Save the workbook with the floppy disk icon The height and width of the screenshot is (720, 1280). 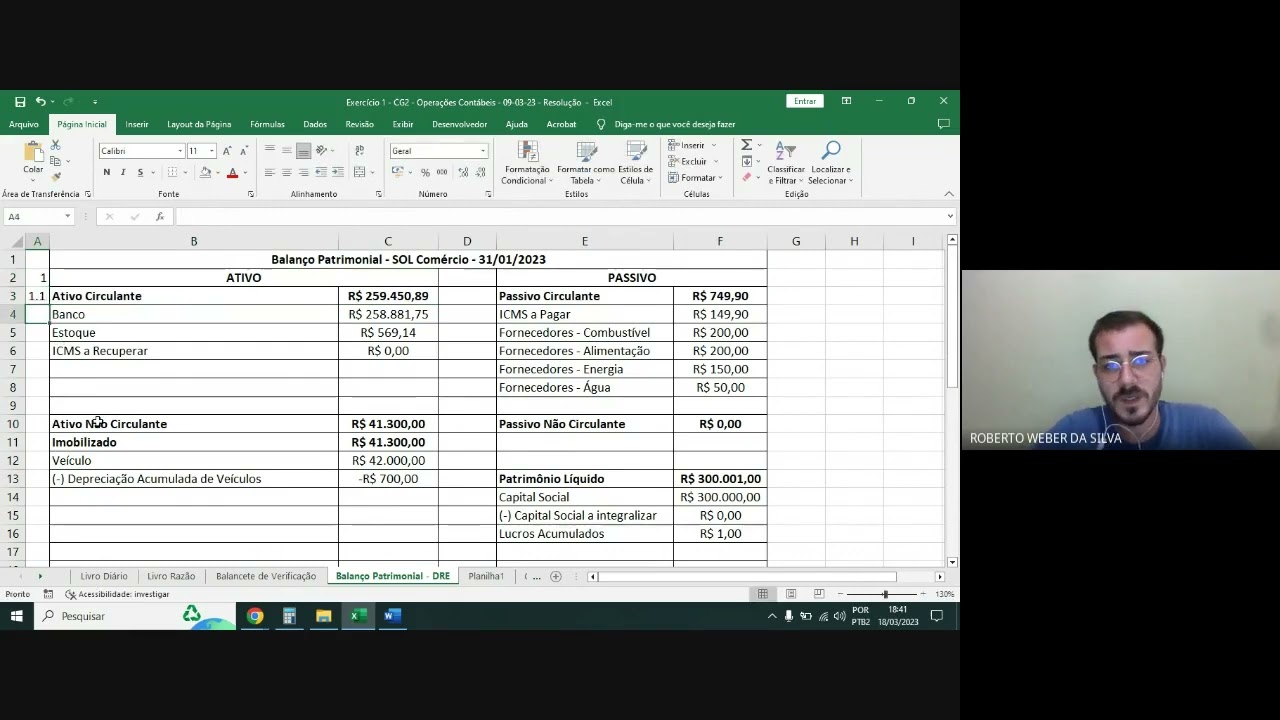click(x=20, y=102)
